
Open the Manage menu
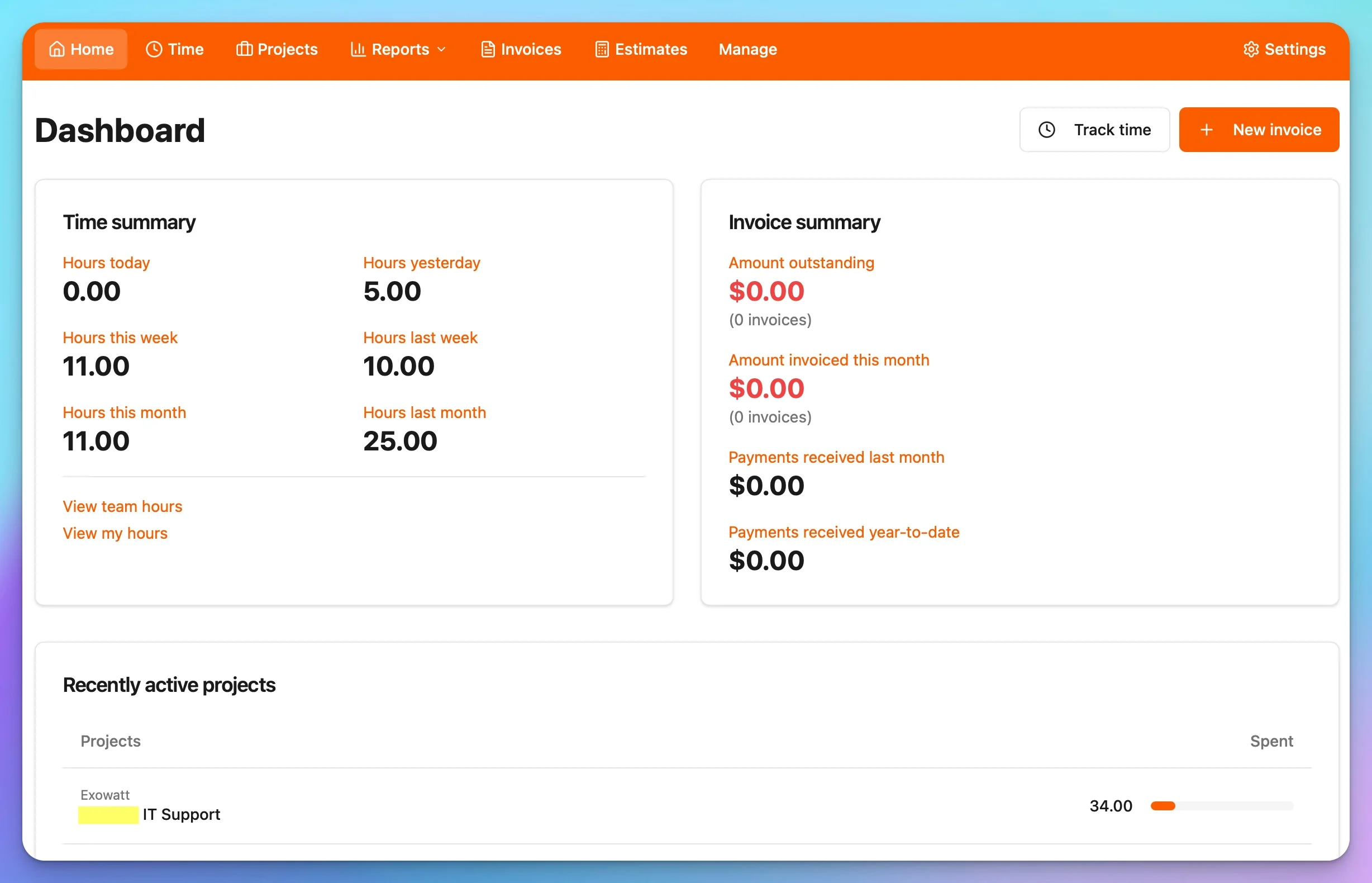[747, 49]
